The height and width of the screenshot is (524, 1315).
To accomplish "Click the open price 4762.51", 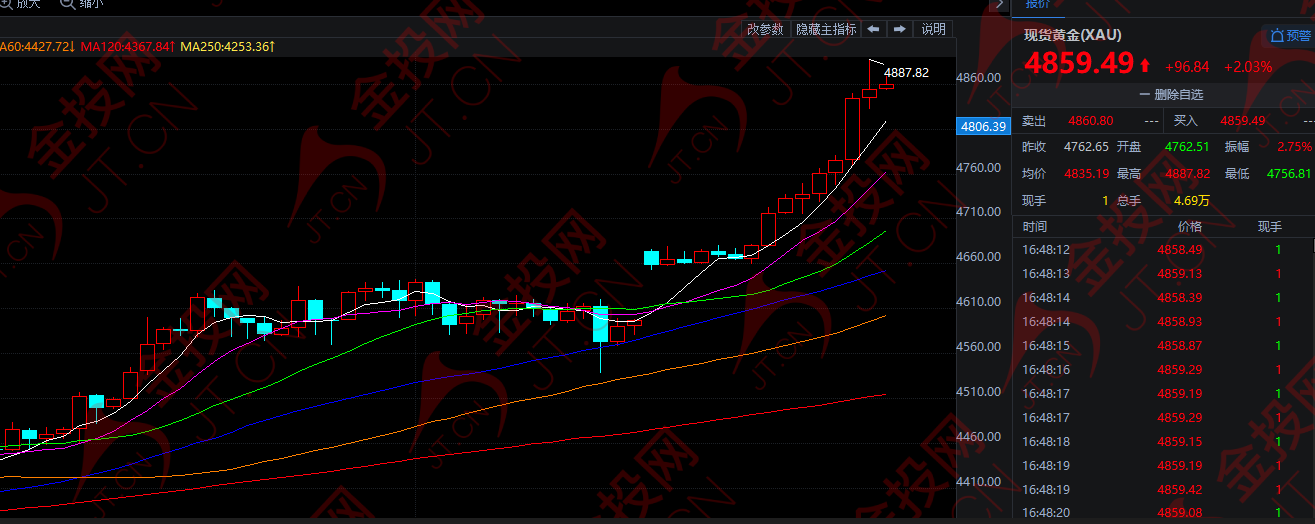I will (x=1188, y=147).
